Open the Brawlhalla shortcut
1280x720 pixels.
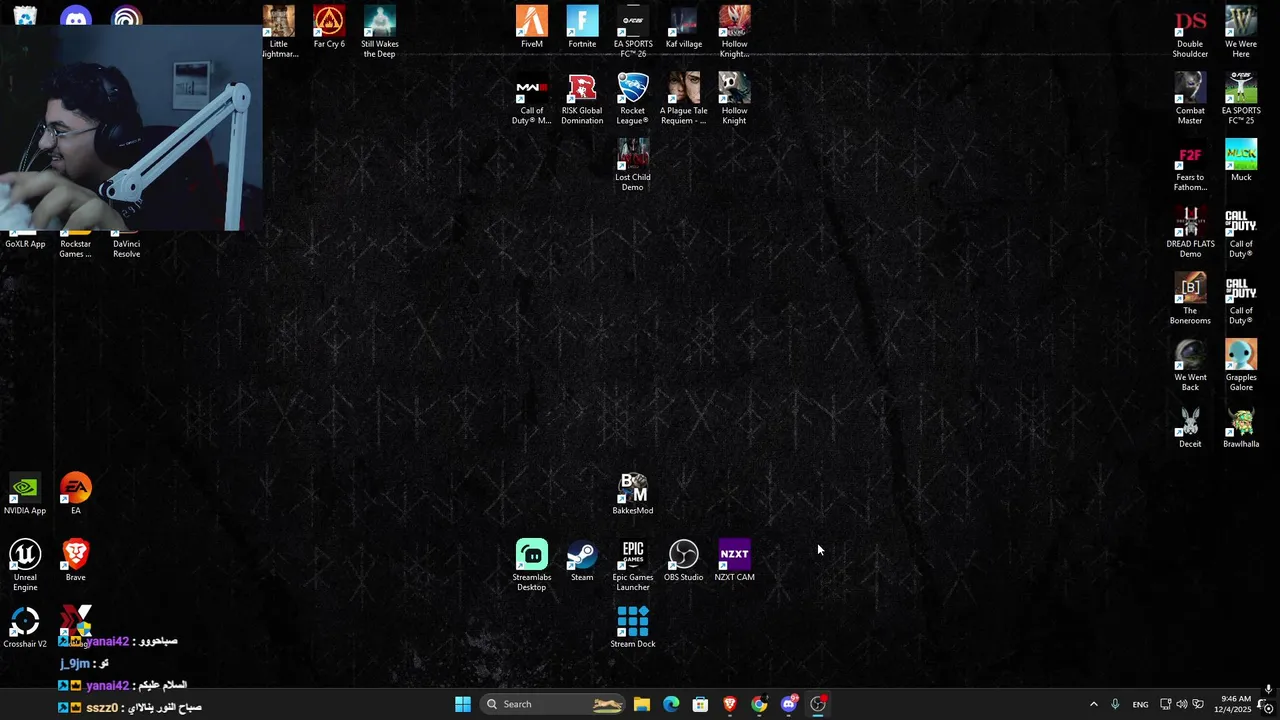[x=1241, y=428]
